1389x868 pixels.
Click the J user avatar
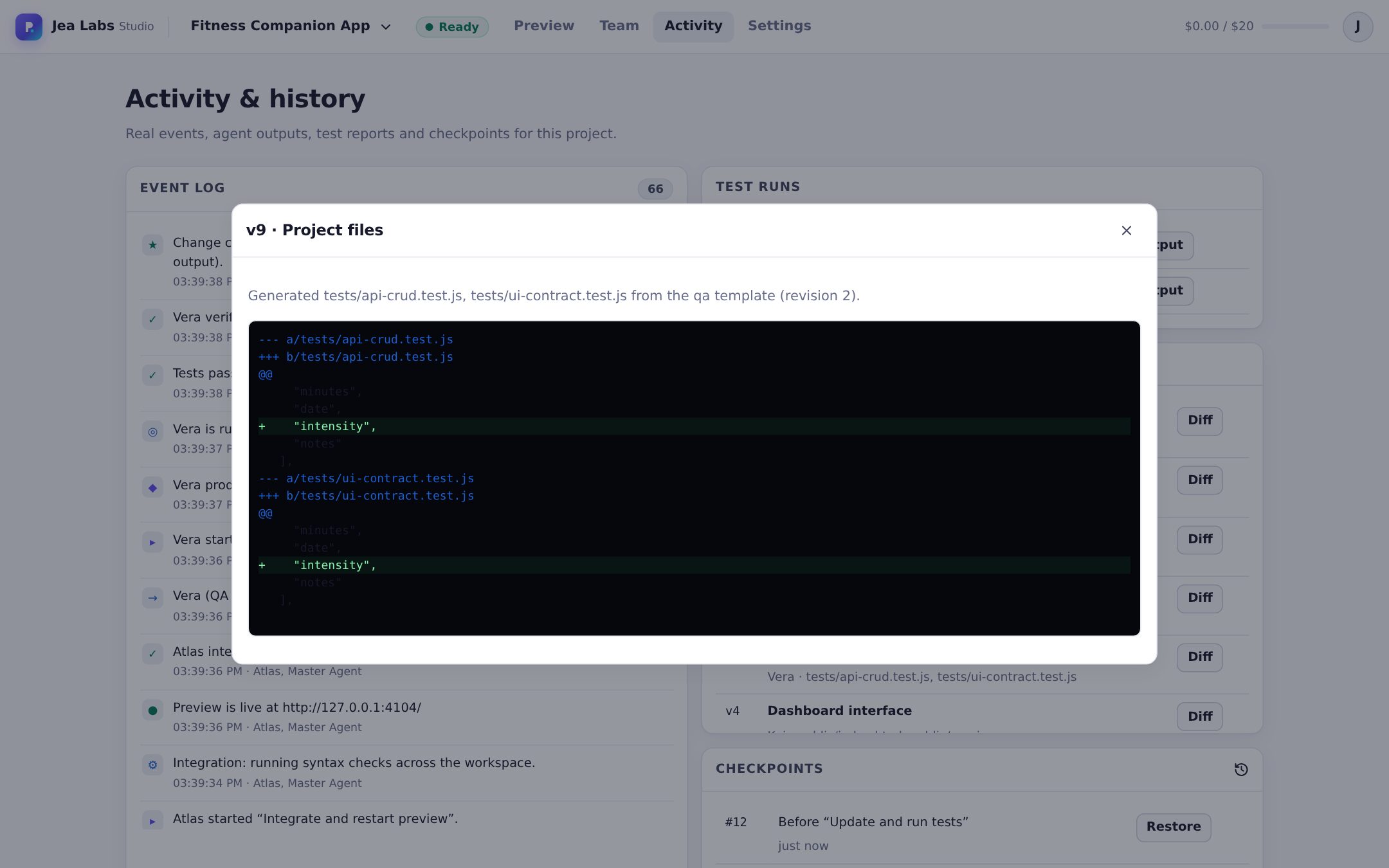(1357, 26)
